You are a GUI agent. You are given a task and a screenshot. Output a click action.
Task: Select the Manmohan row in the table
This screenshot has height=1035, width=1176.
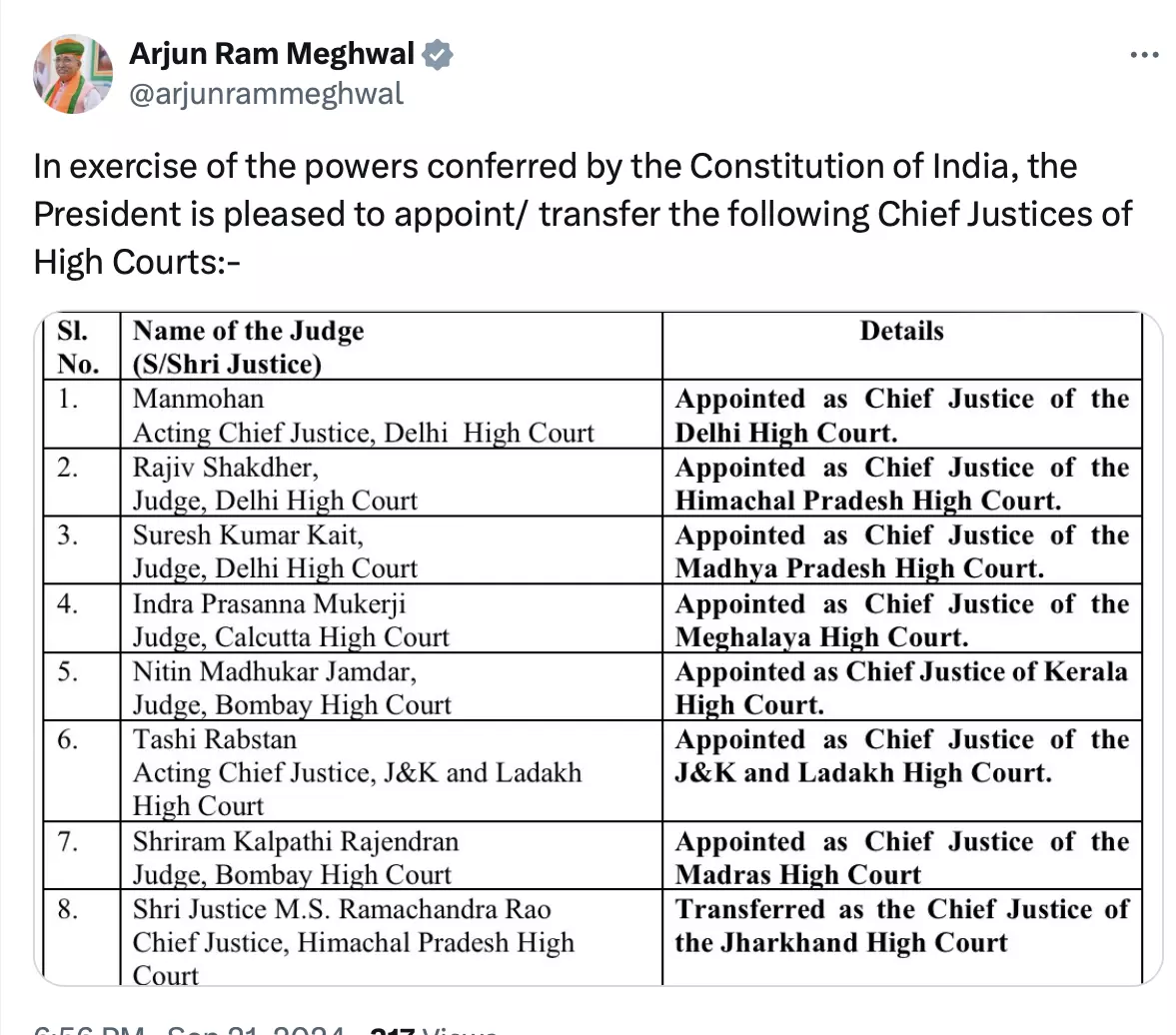click(x=364, y=415)
